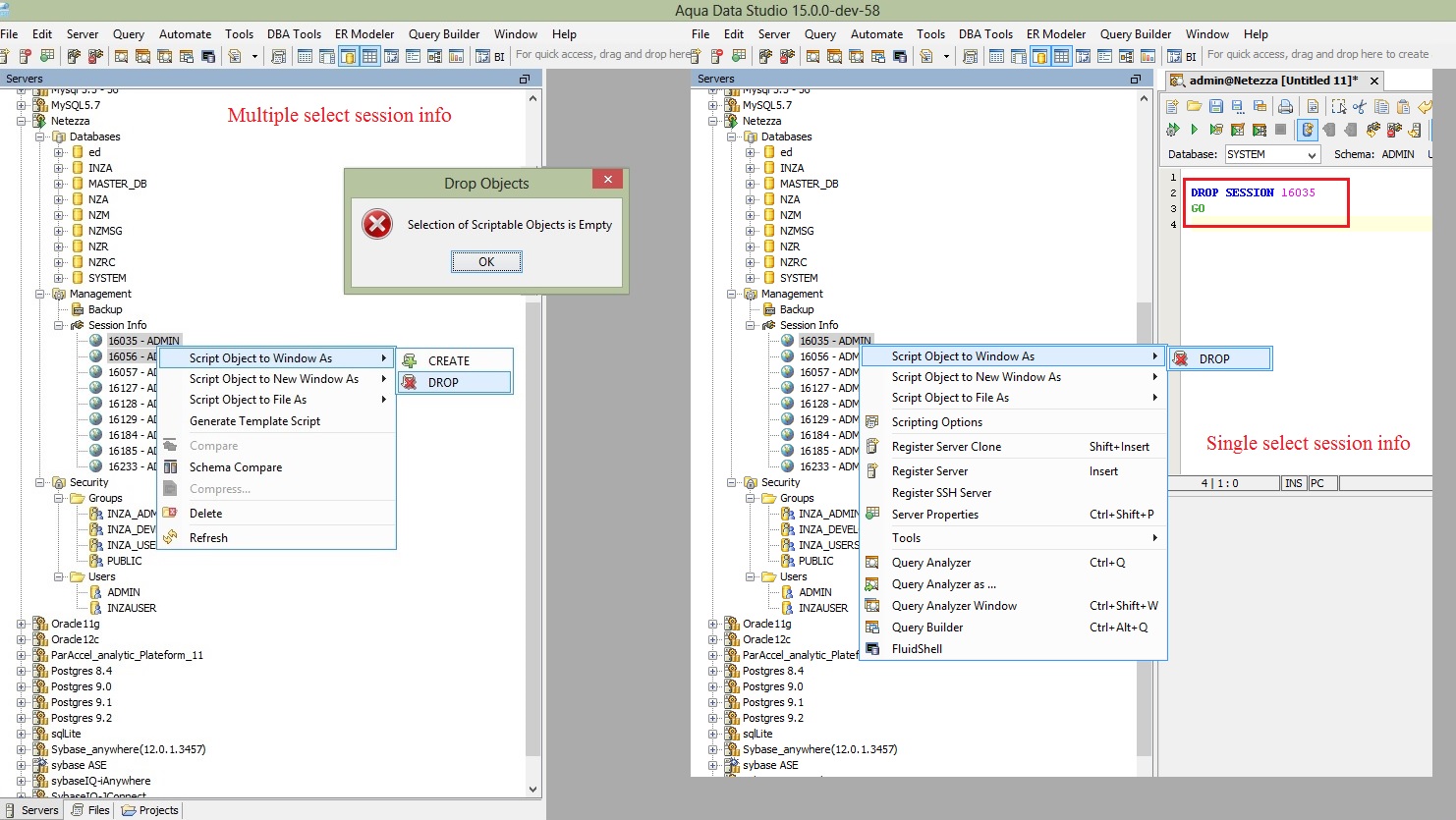Click right tree scrollbar up arrow
The height and width of the screenshot is (820, 1456).
[1144, 99]
